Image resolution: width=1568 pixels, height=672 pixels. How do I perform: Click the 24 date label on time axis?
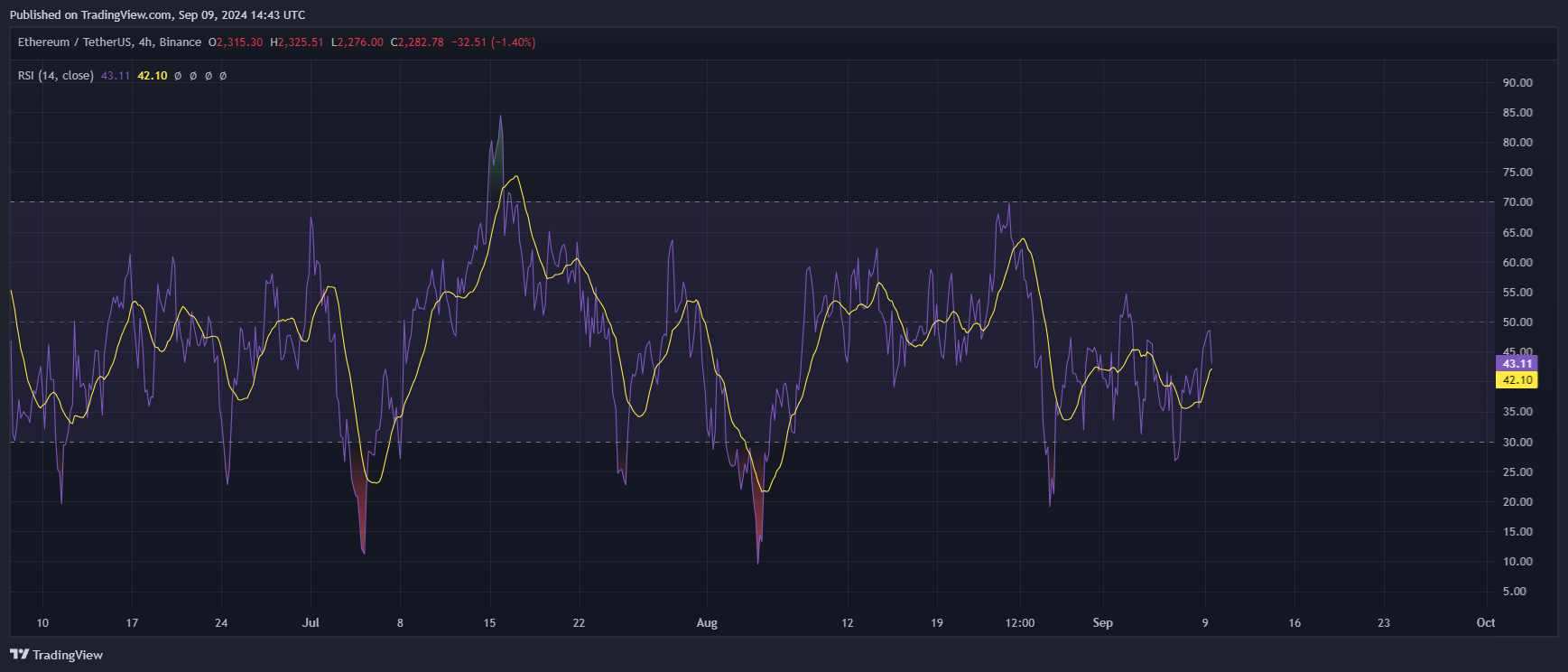(221, 623)
